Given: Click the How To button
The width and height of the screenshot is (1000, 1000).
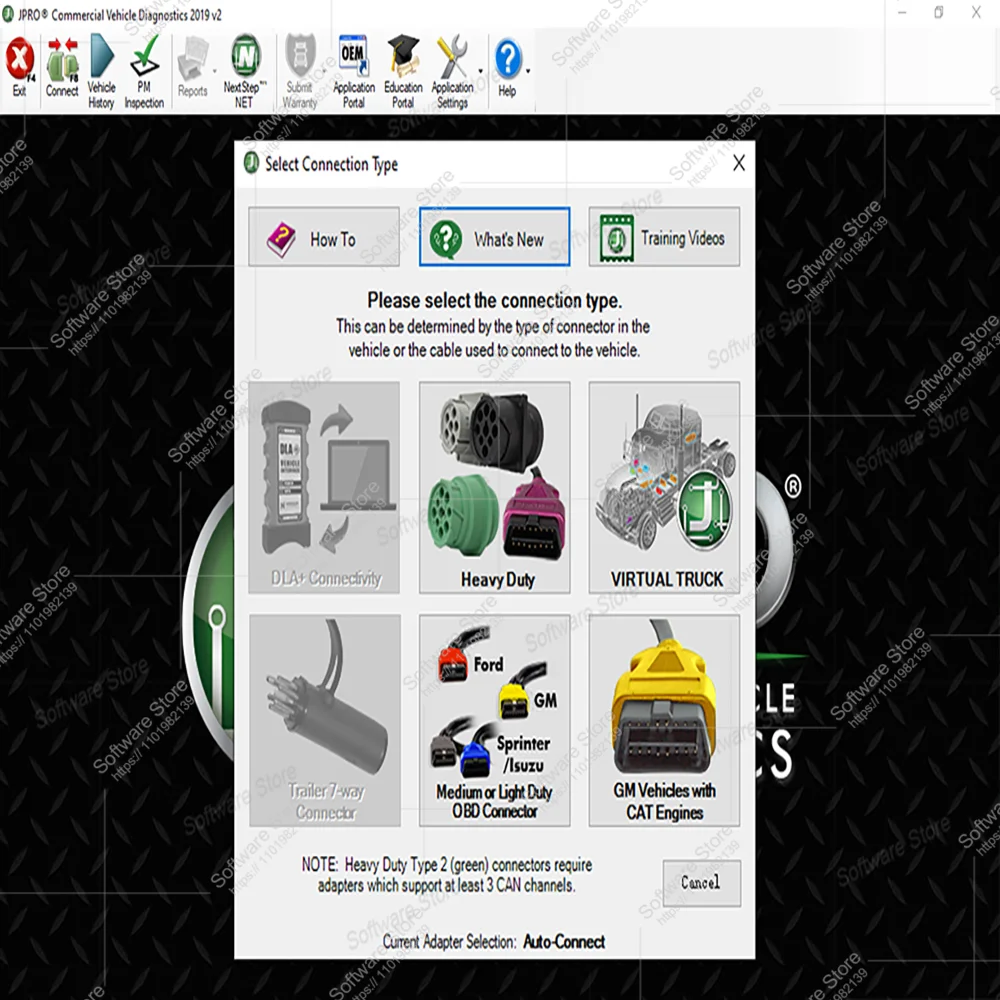Looking at the screenshot, I should click(x=324, y=237).
